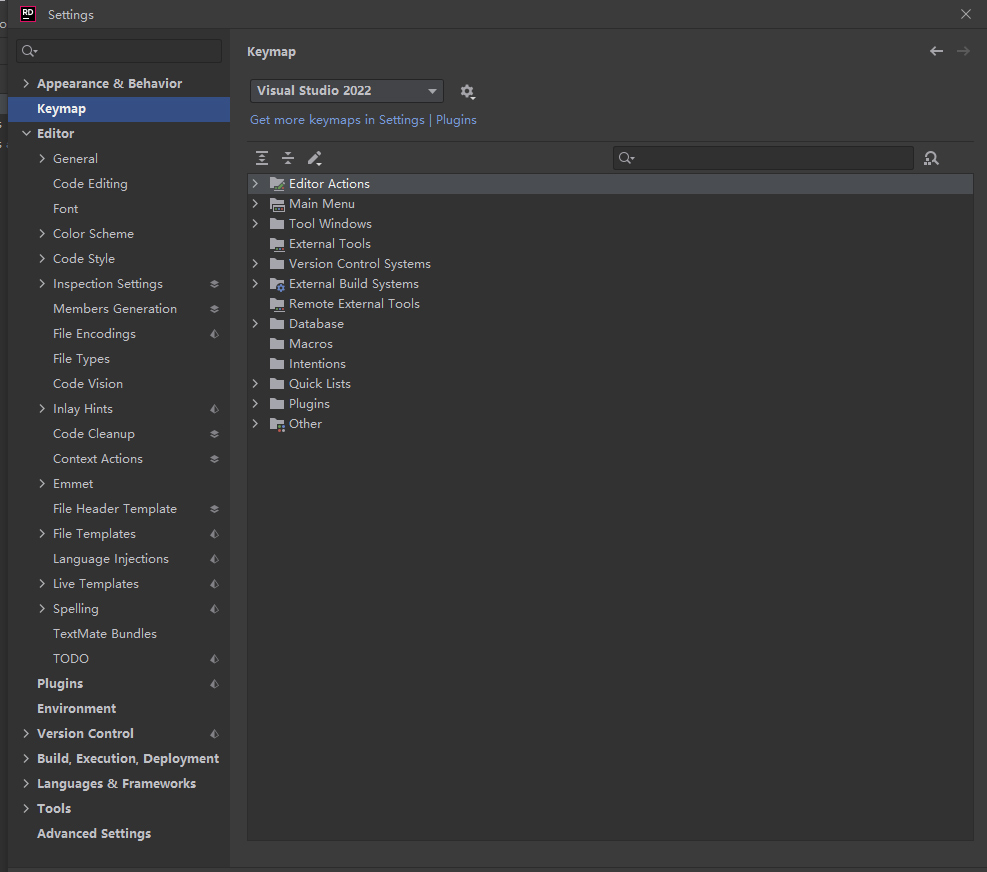This screenshot has height=872, width=987.
Task: Click the back navigation arrow
Action: 936,50
